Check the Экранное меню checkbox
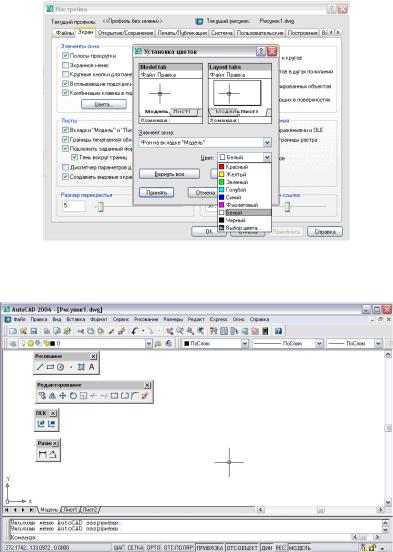 coord(65,65)
